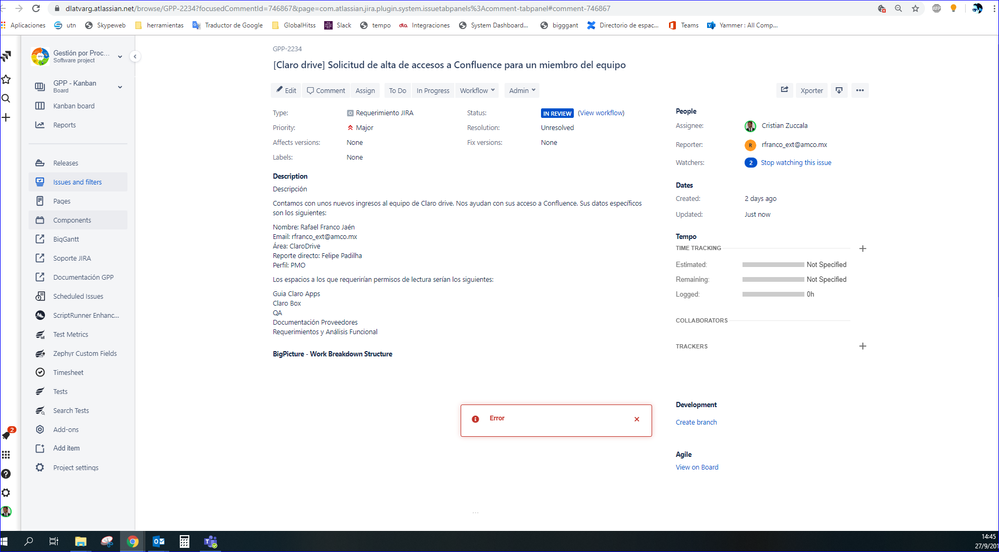Click the Create plus icon in left rail
This screenshot has width=999, height=552.
coord(6,117)
